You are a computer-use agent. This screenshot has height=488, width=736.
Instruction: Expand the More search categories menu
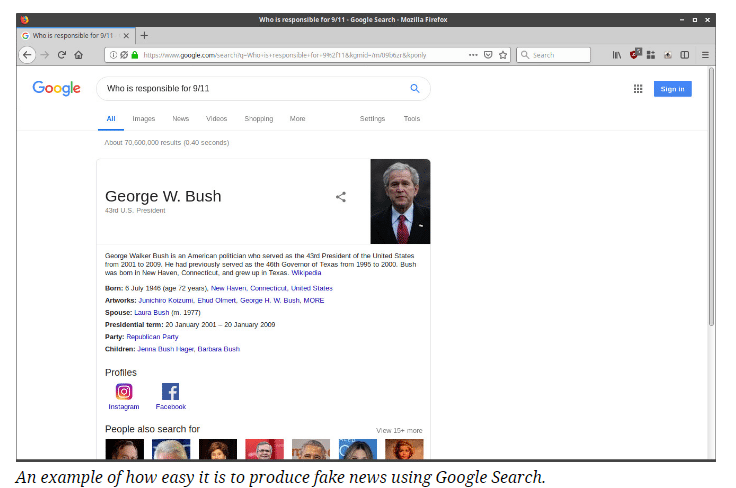(298, 119)
